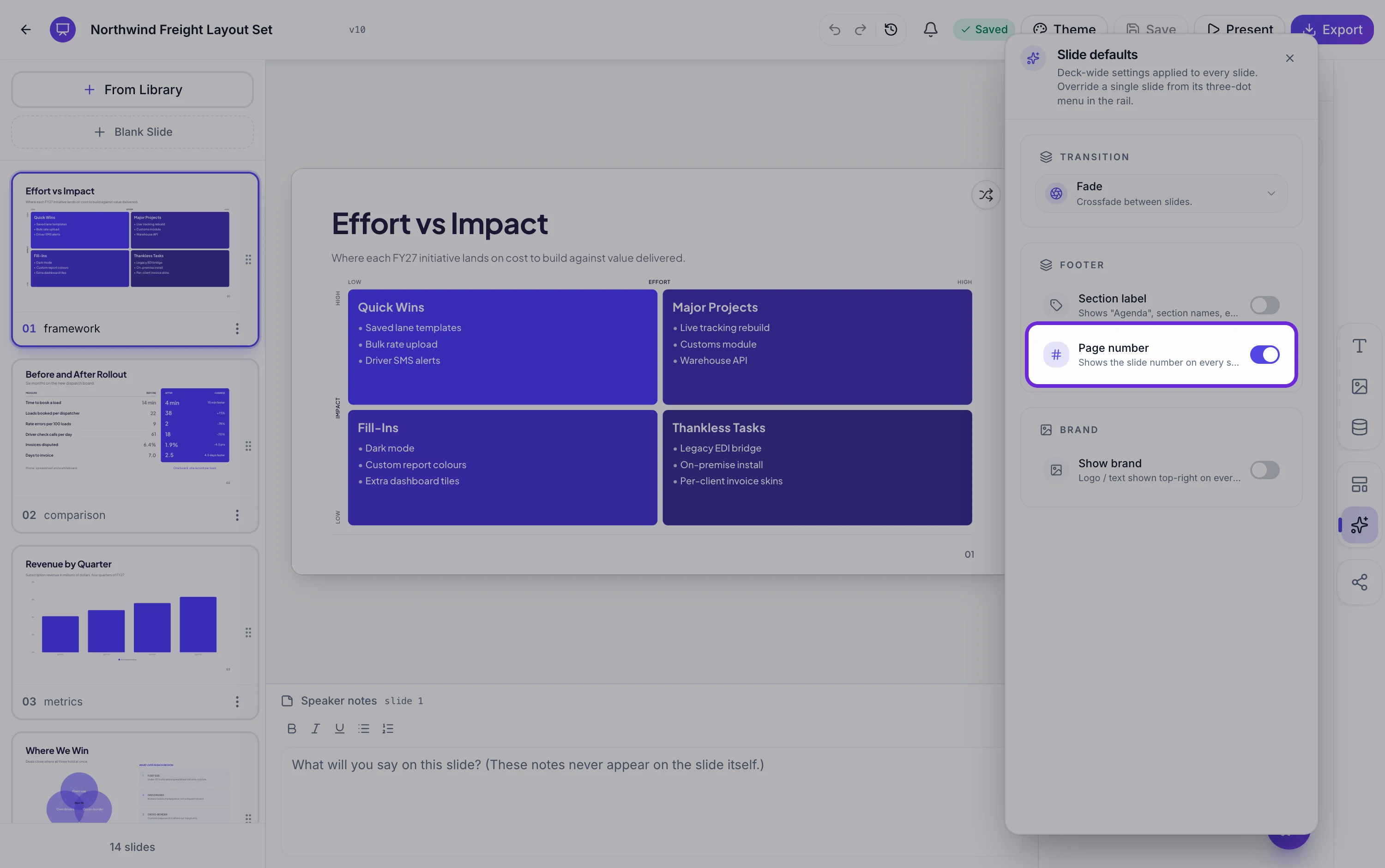Click the Fill-Ins quadrant title
The width and height of the screenshot is (1385, 868).
(378, 428)
